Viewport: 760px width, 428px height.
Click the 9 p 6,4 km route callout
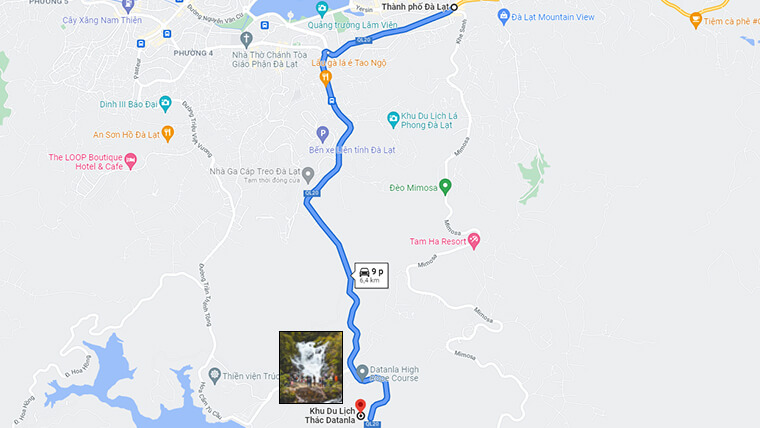[x=371, y=276]
